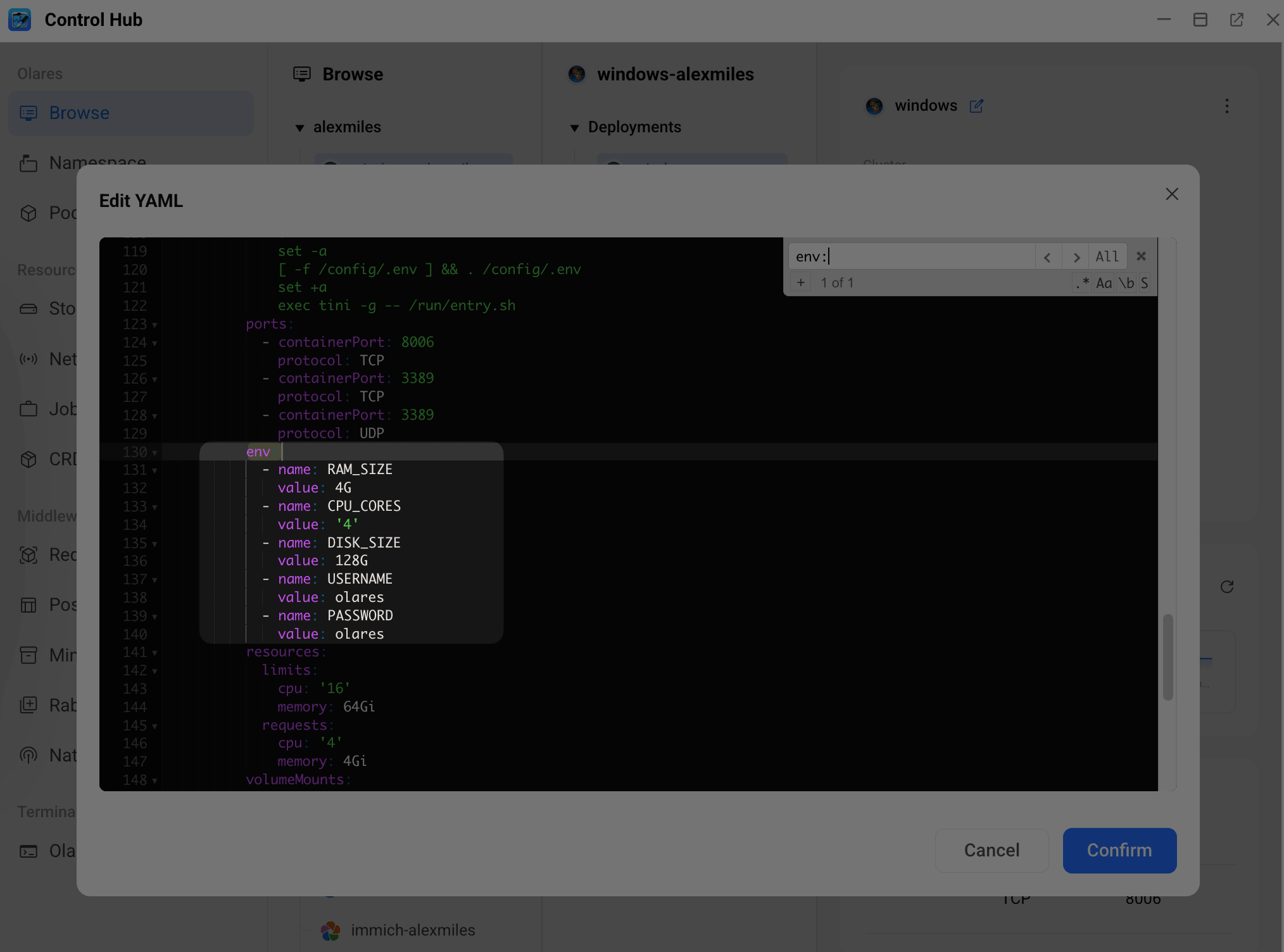Open Browse in the sidebar
This screenshot has width=1284, height=952.
point(131,113)
